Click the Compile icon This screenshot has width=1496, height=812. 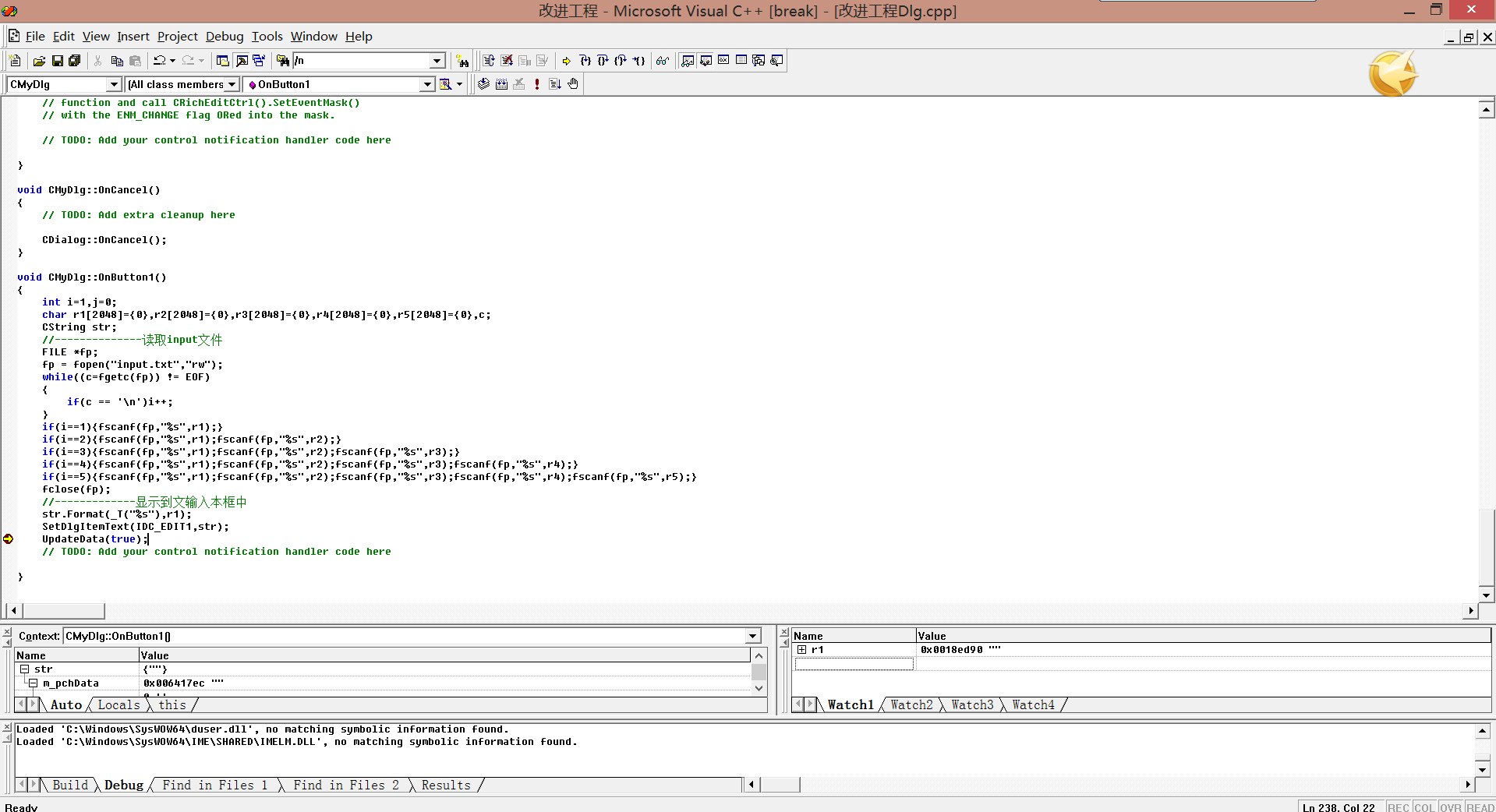483,84
